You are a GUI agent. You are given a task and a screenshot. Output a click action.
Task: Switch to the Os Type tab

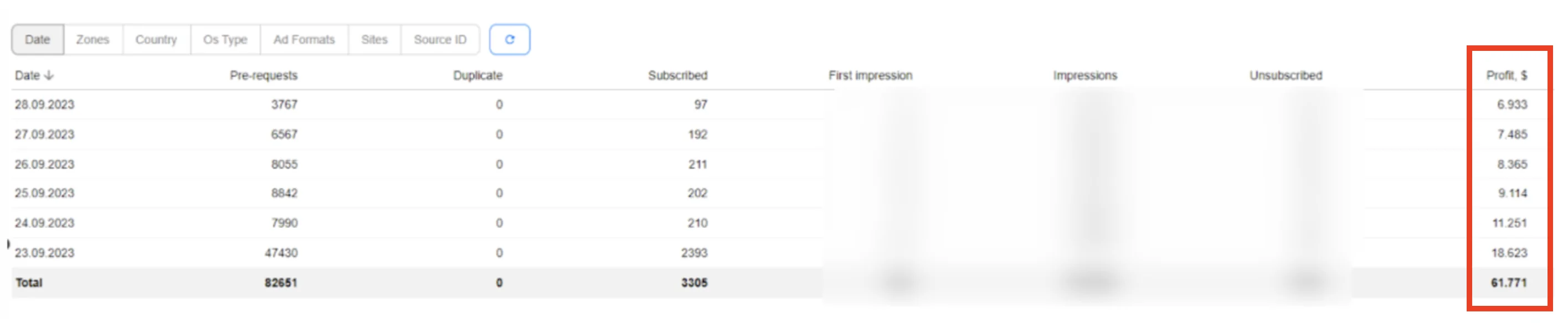225,39
